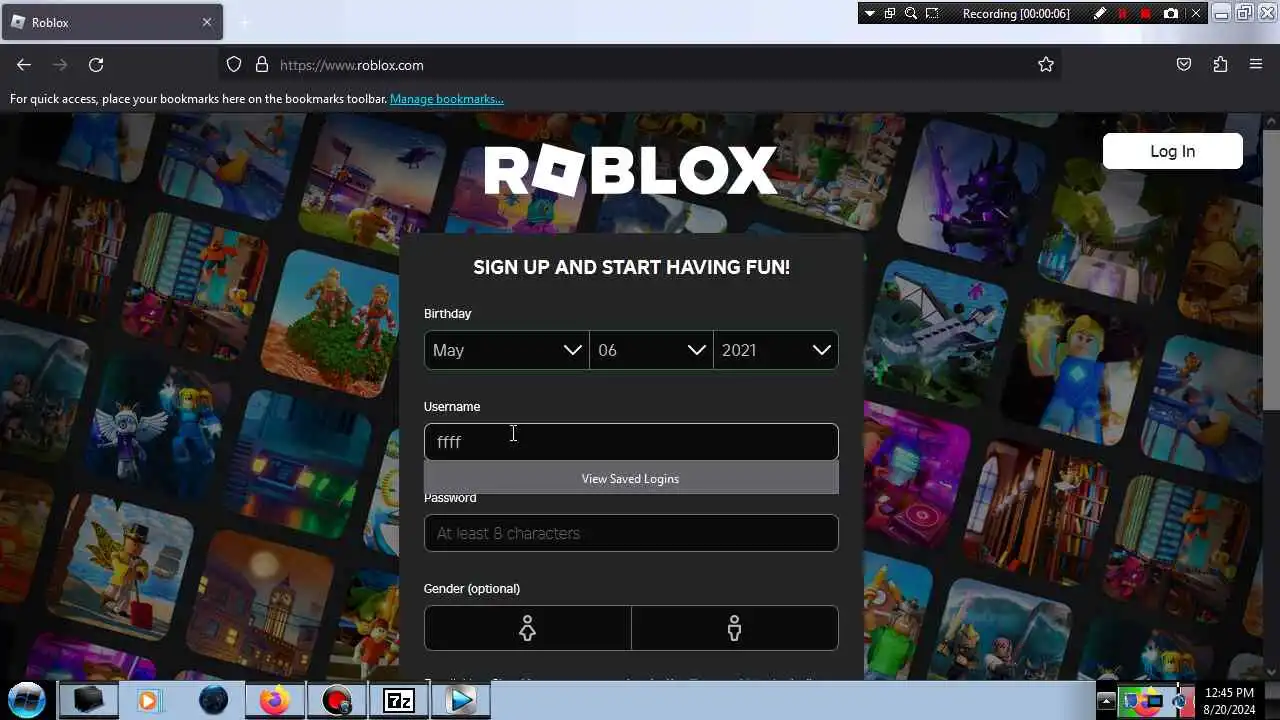Open the Firefox hamburger menu
This screenshot has height=720, width=1280.
coord(1256,65)
